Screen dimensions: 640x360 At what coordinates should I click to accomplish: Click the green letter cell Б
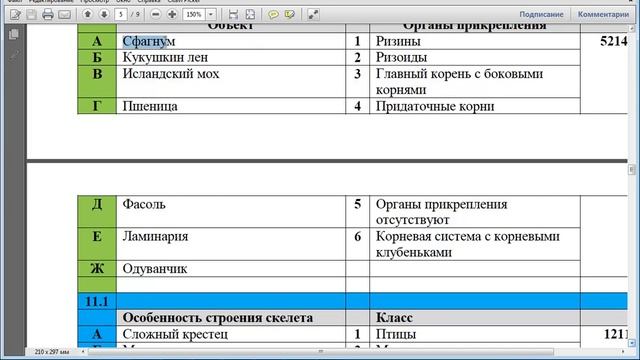(x=97, y=58)
